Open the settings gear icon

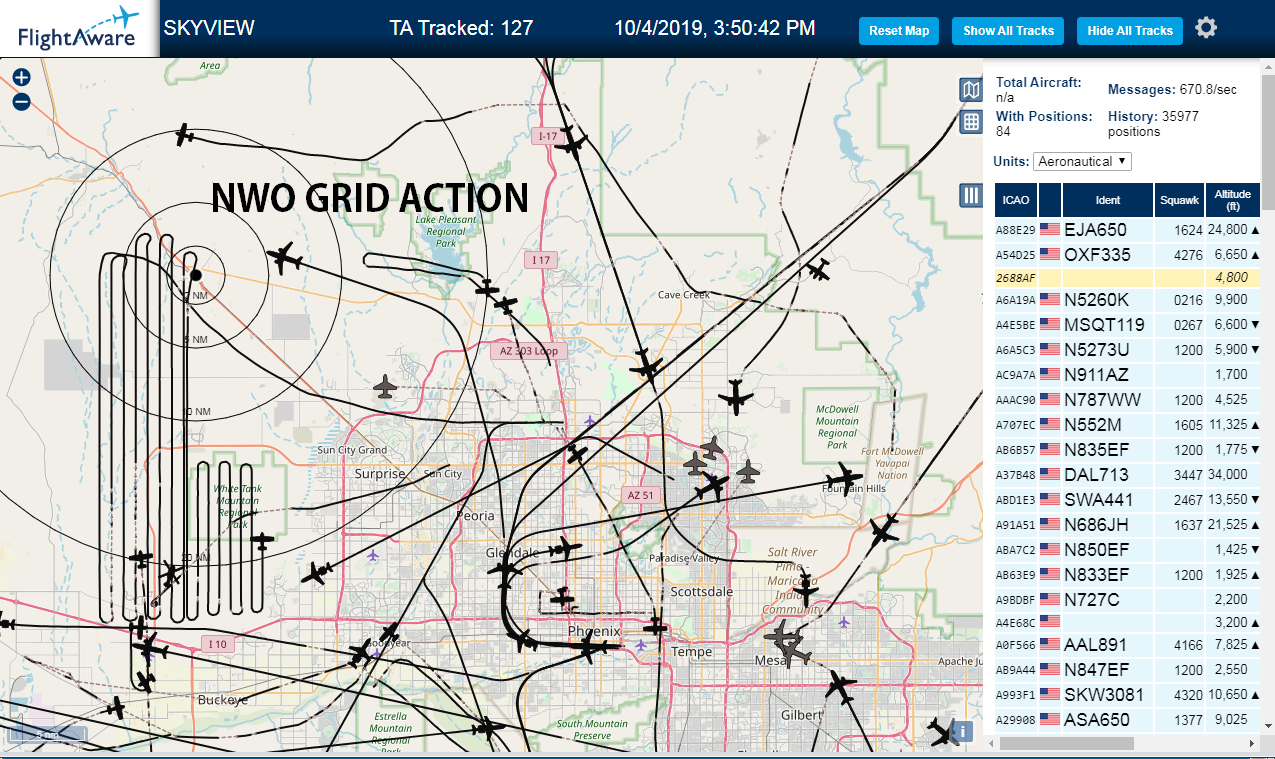(1206, 28)
